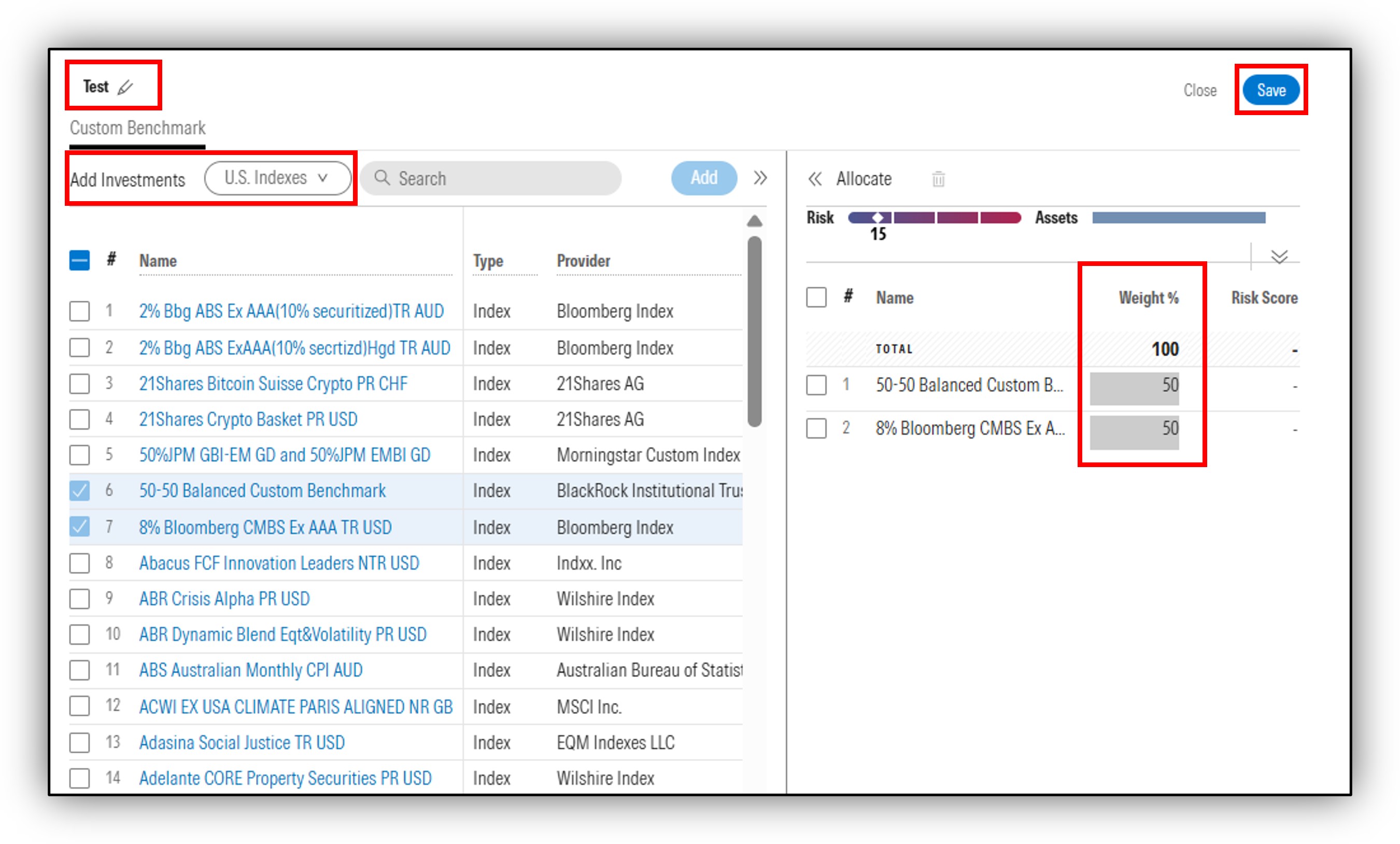This screenshot has height=844, width=1400.
Task: Check the box for 21Shares Crypto Basket PR USD
Action: pos(79,419)
